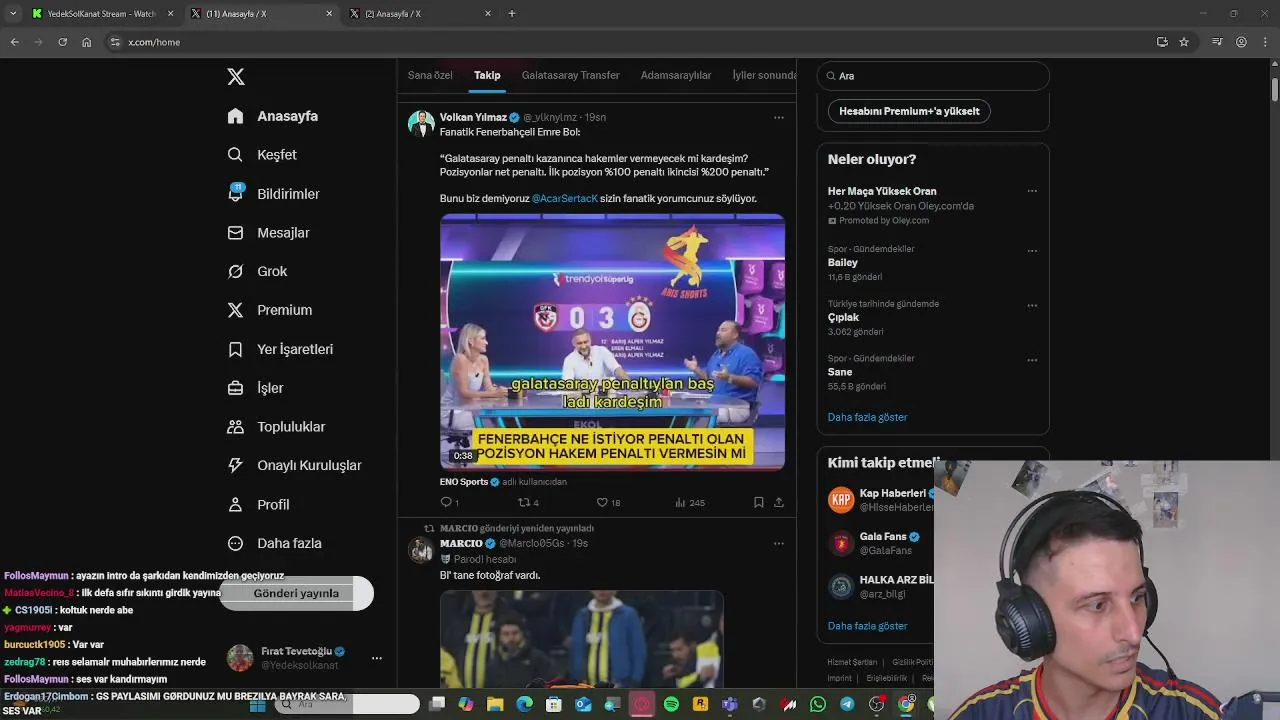Screen dimensions: 1280x720
Task: Open Grok in the sidebar
Action: 257,271
